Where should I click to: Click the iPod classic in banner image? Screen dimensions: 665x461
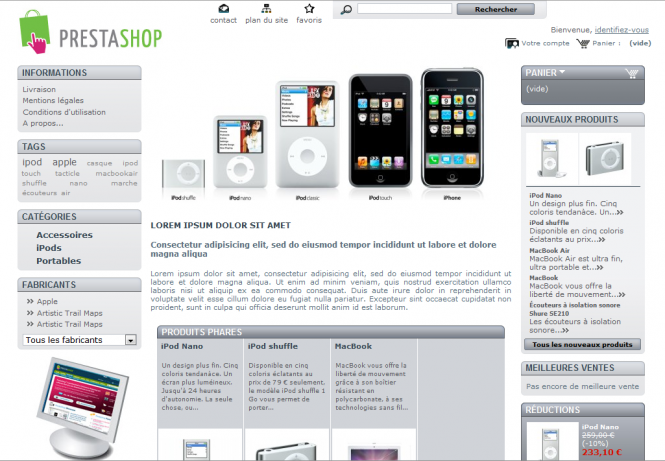click(x=307, y=134)
